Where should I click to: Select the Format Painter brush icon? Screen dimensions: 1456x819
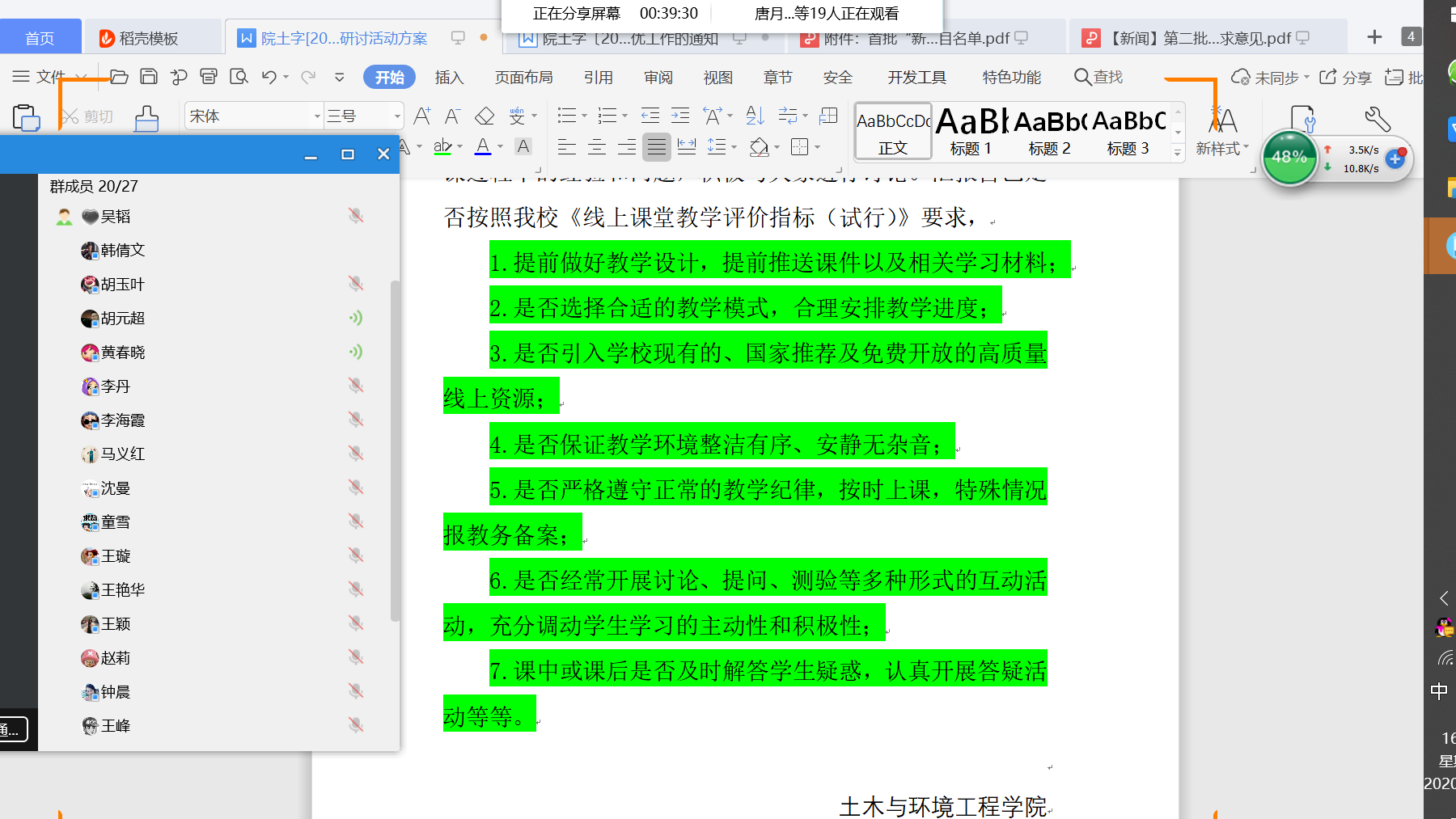click(x=146, y=118)
